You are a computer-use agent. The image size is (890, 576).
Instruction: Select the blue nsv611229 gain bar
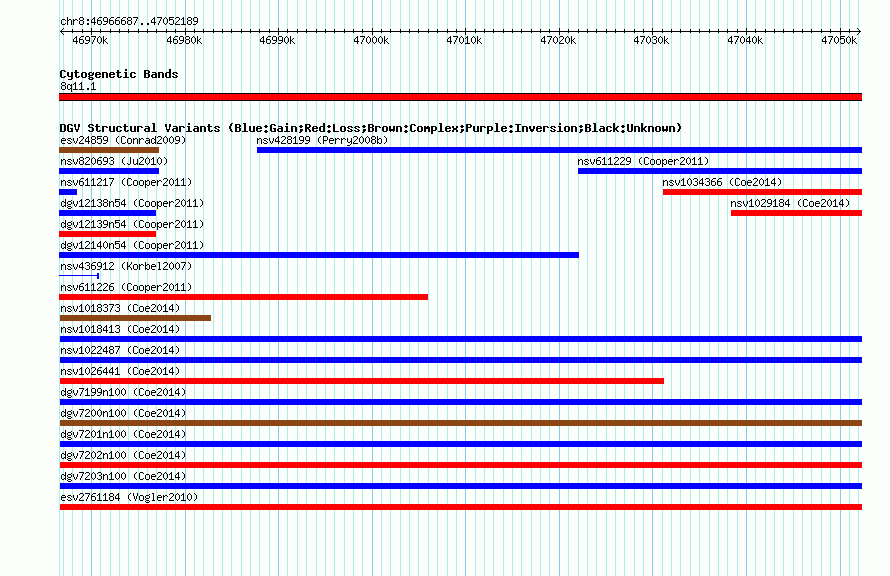click(x=720, y=171)
